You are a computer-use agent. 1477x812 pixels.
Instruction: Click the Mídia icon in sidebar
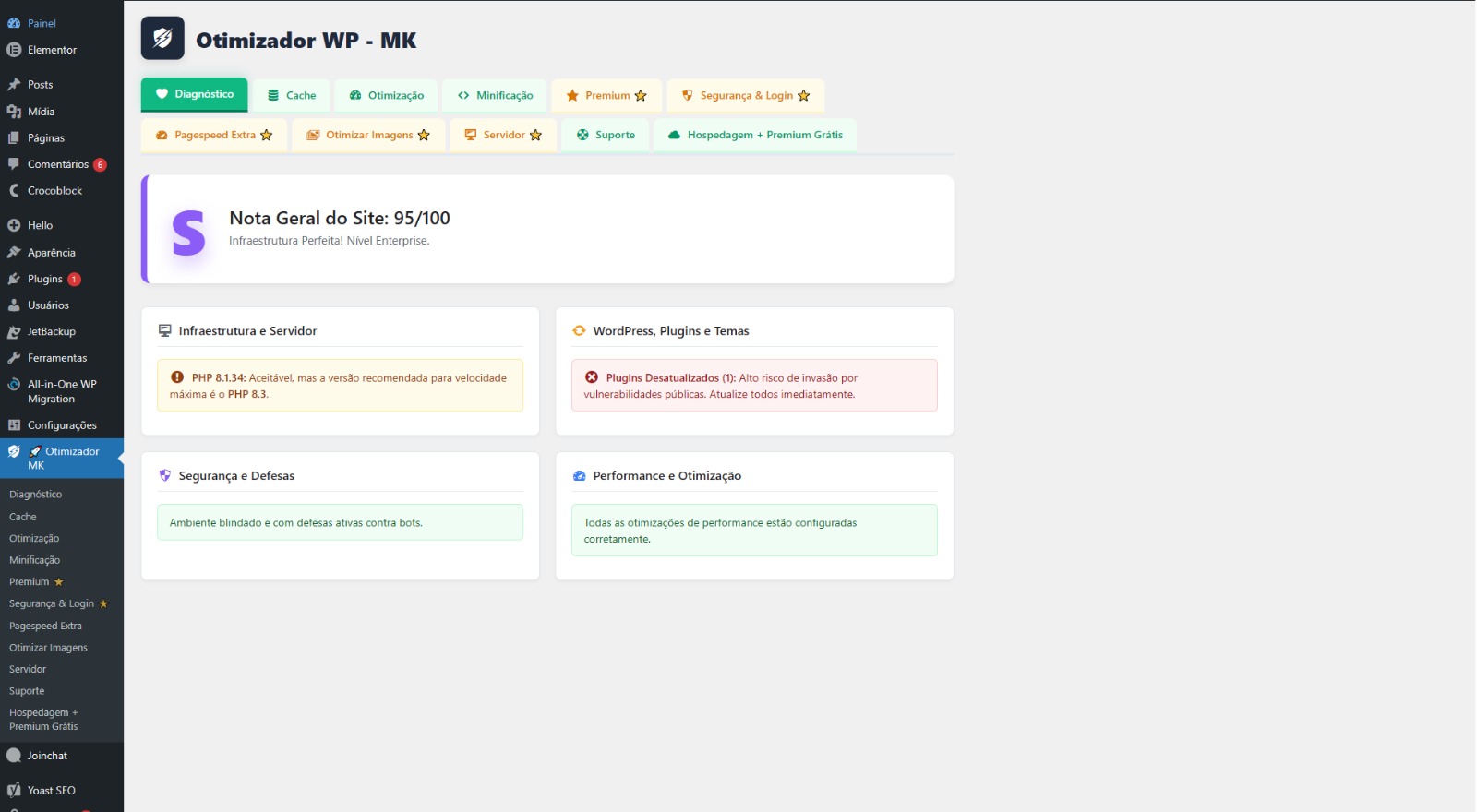coord(14,112)
